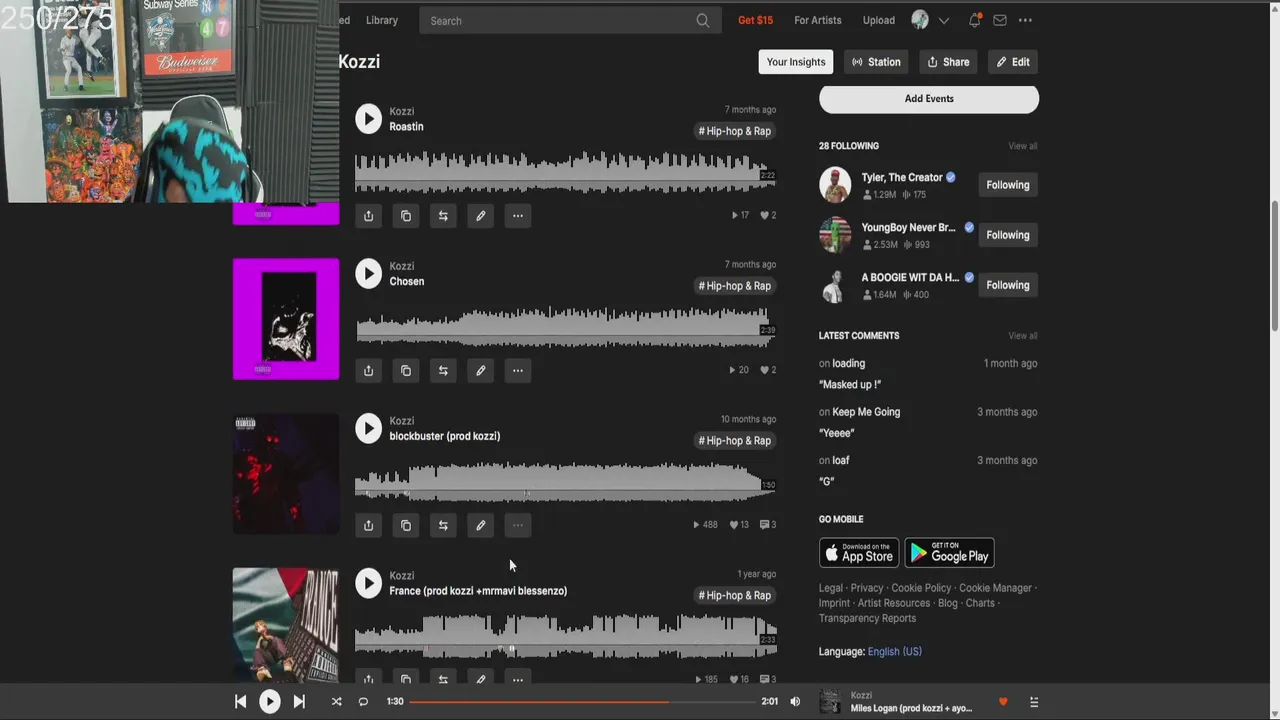Copy link of Roastin track

(x=405, y=216)
